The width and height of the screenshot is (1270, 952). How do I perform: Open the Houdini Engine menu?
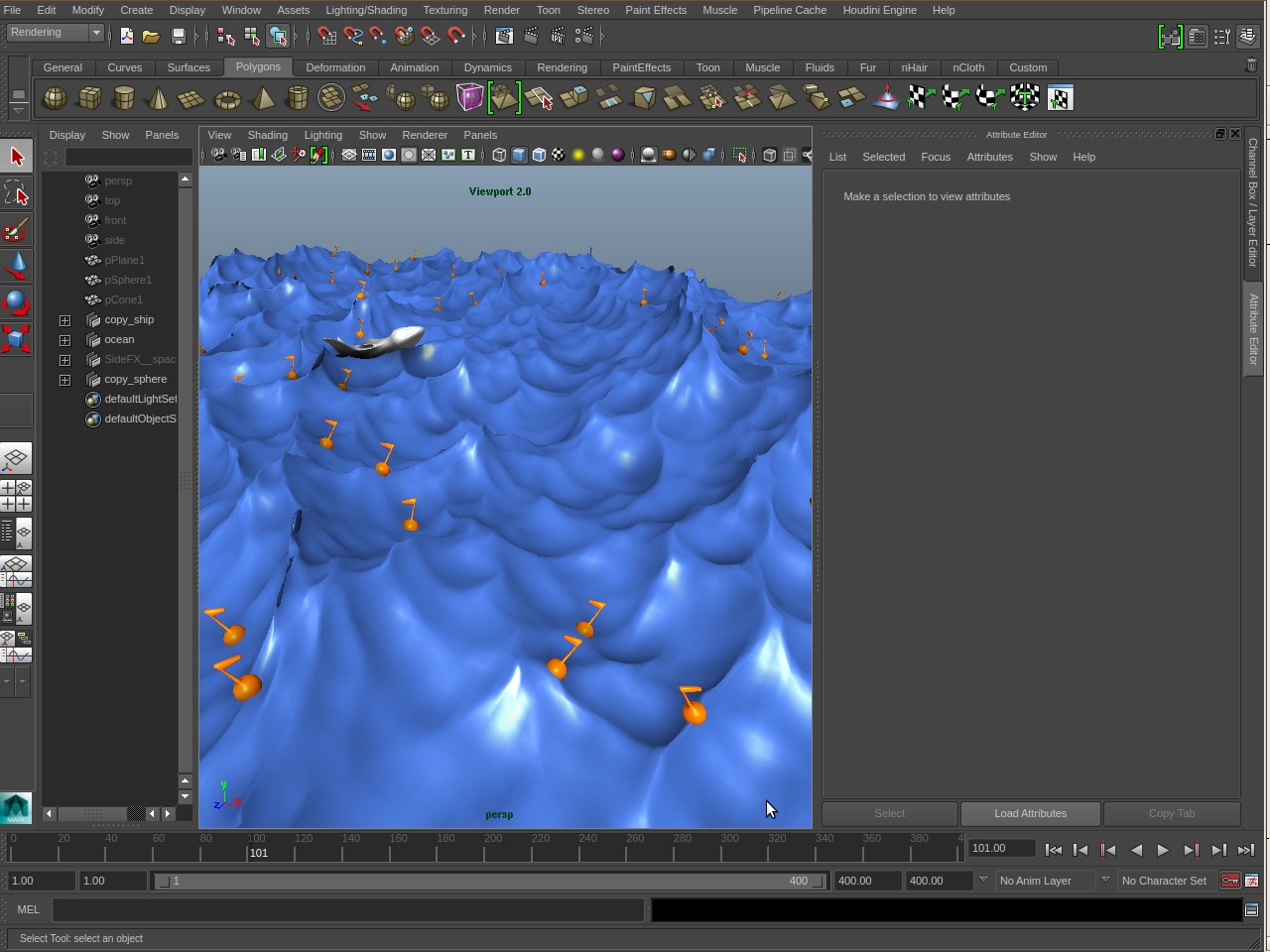coord(879,10)
